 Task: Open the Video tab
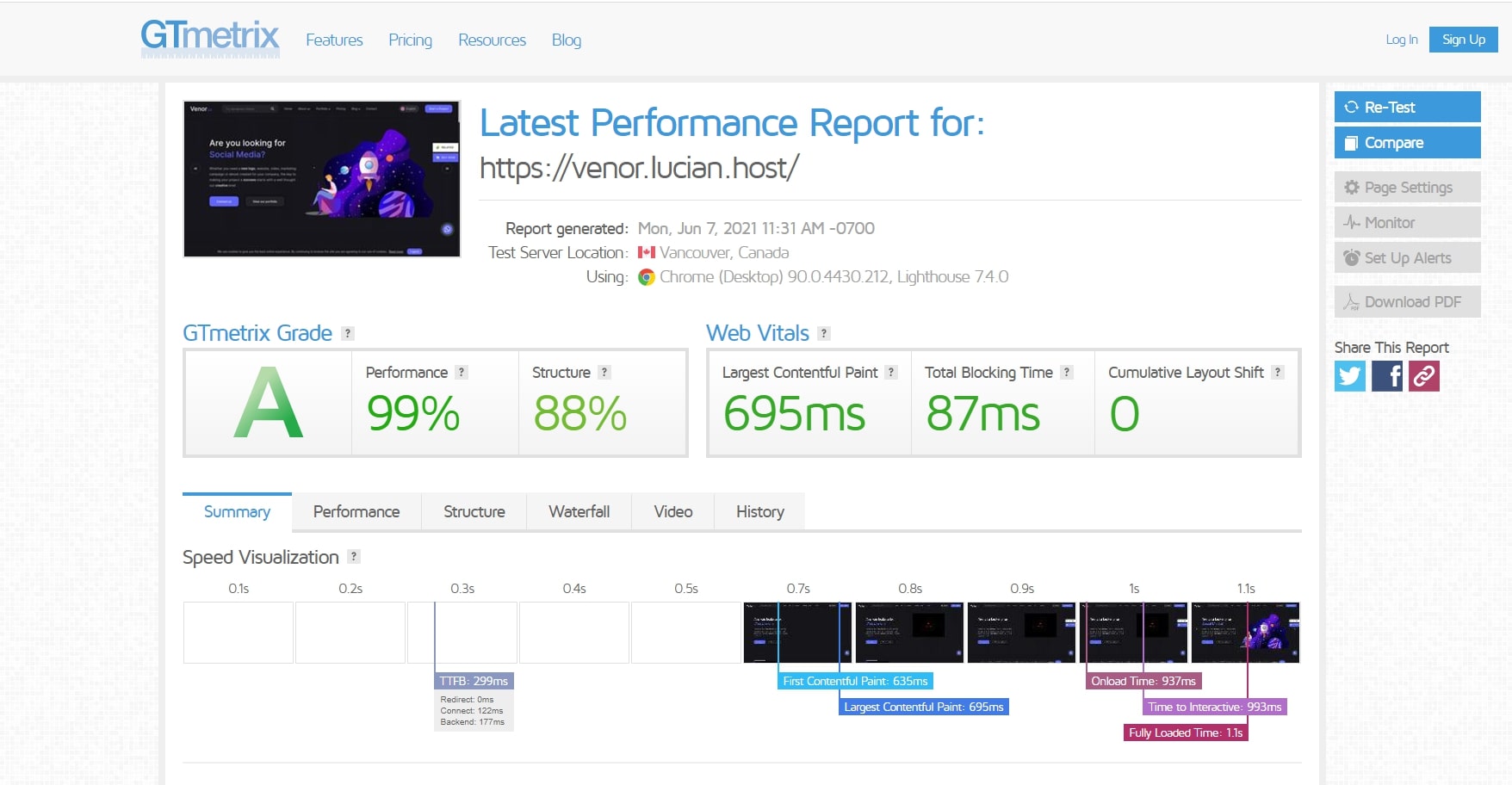673,511
